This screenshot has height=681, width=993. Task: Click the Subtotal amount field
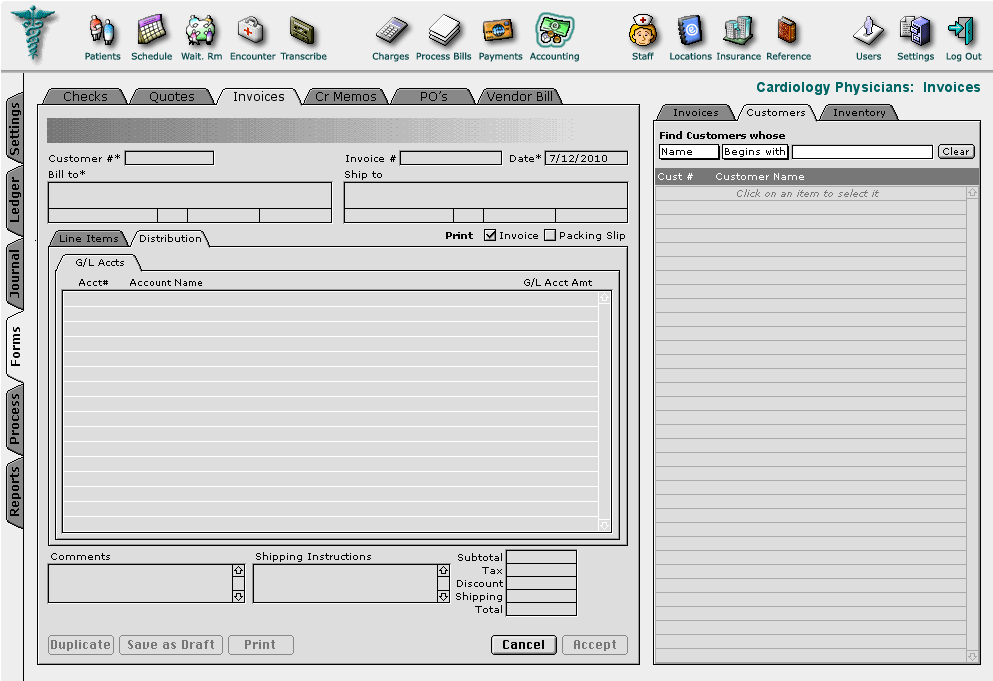541,557
